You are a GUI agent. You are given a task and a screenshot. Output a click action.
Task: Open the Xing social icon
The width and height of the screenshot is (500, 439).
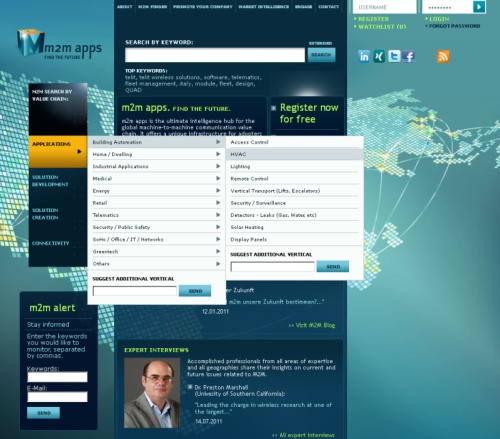pos(379,56)
